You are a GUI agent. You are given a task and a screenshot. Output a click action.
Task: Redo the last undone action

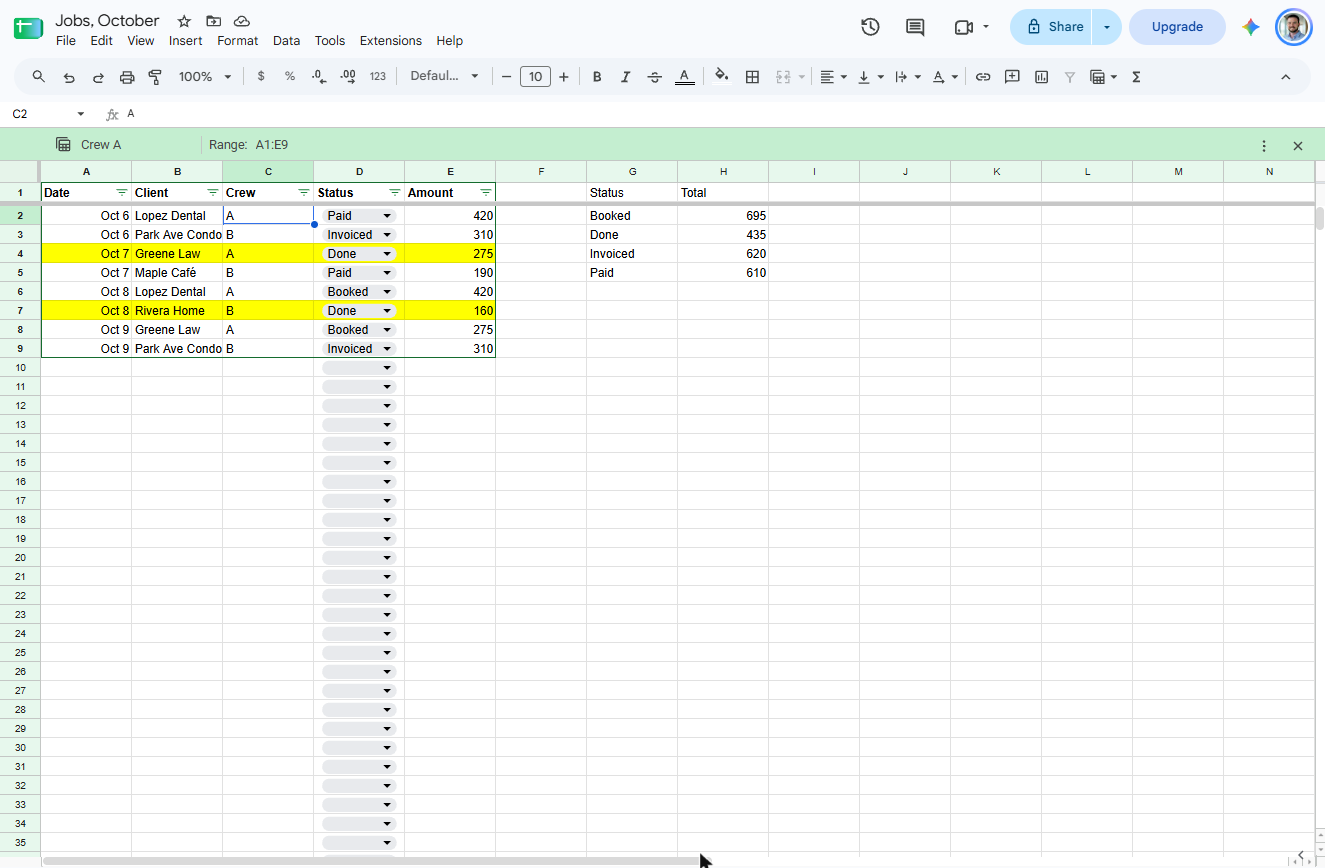pyautogui.click(x=98, y=77)
